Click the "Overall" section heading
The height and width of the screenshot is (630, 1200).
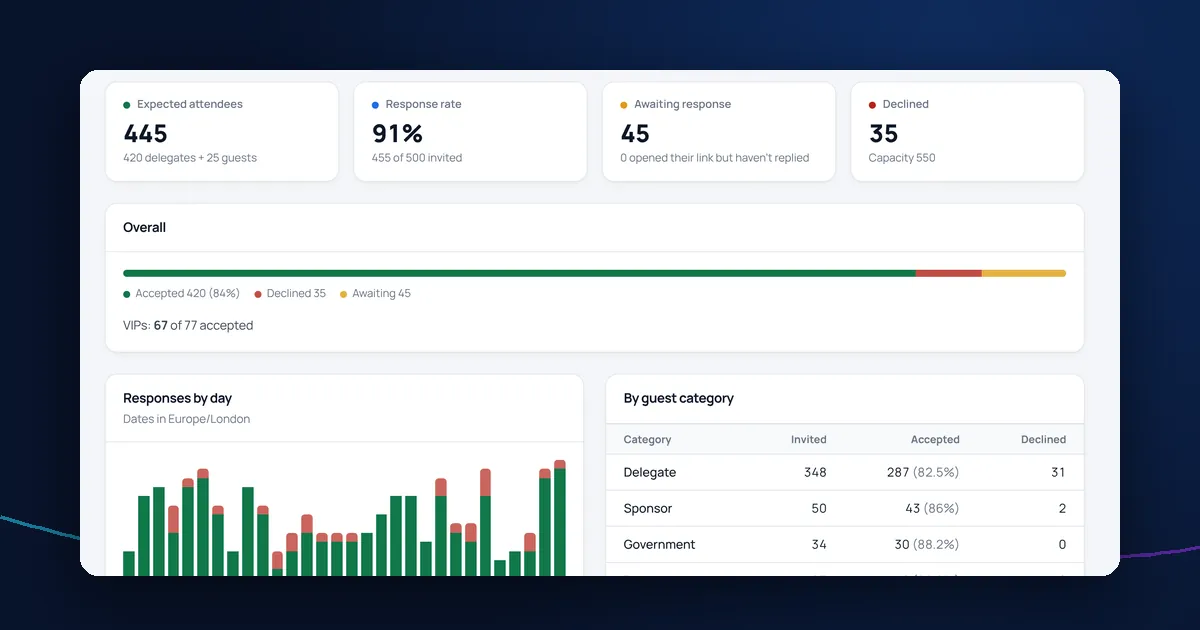145,228
